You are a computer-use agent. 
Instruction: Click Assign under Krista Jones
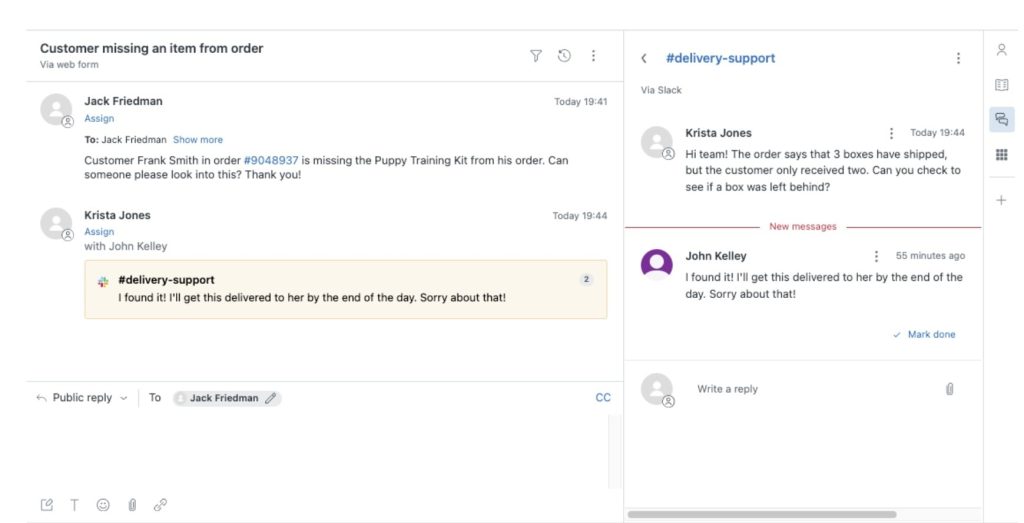click(x=99, y=232)
